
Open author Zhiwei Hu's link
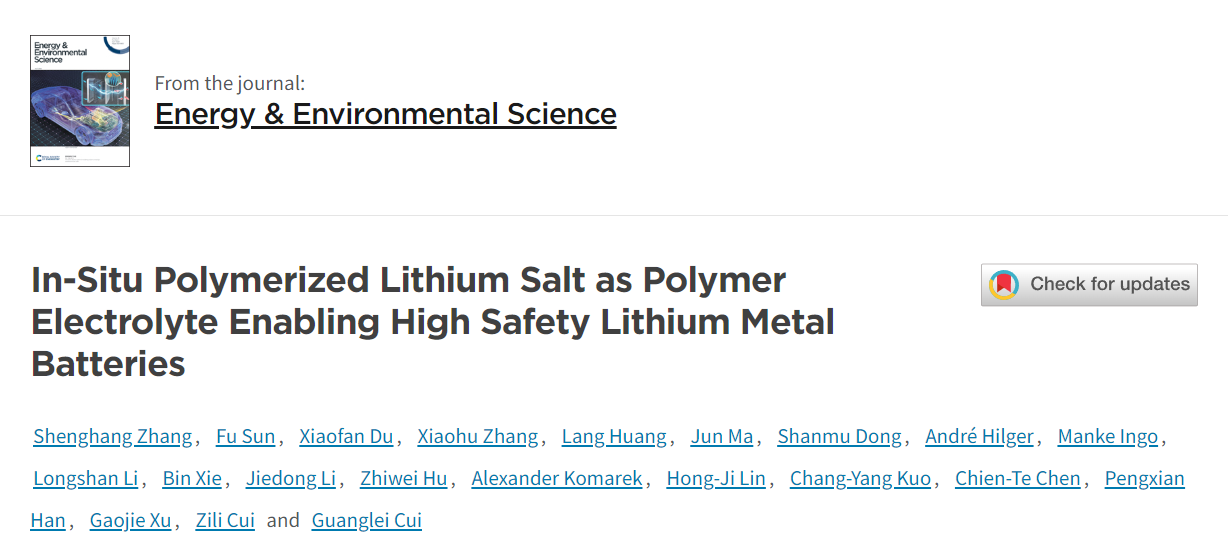tap(404, 478)
